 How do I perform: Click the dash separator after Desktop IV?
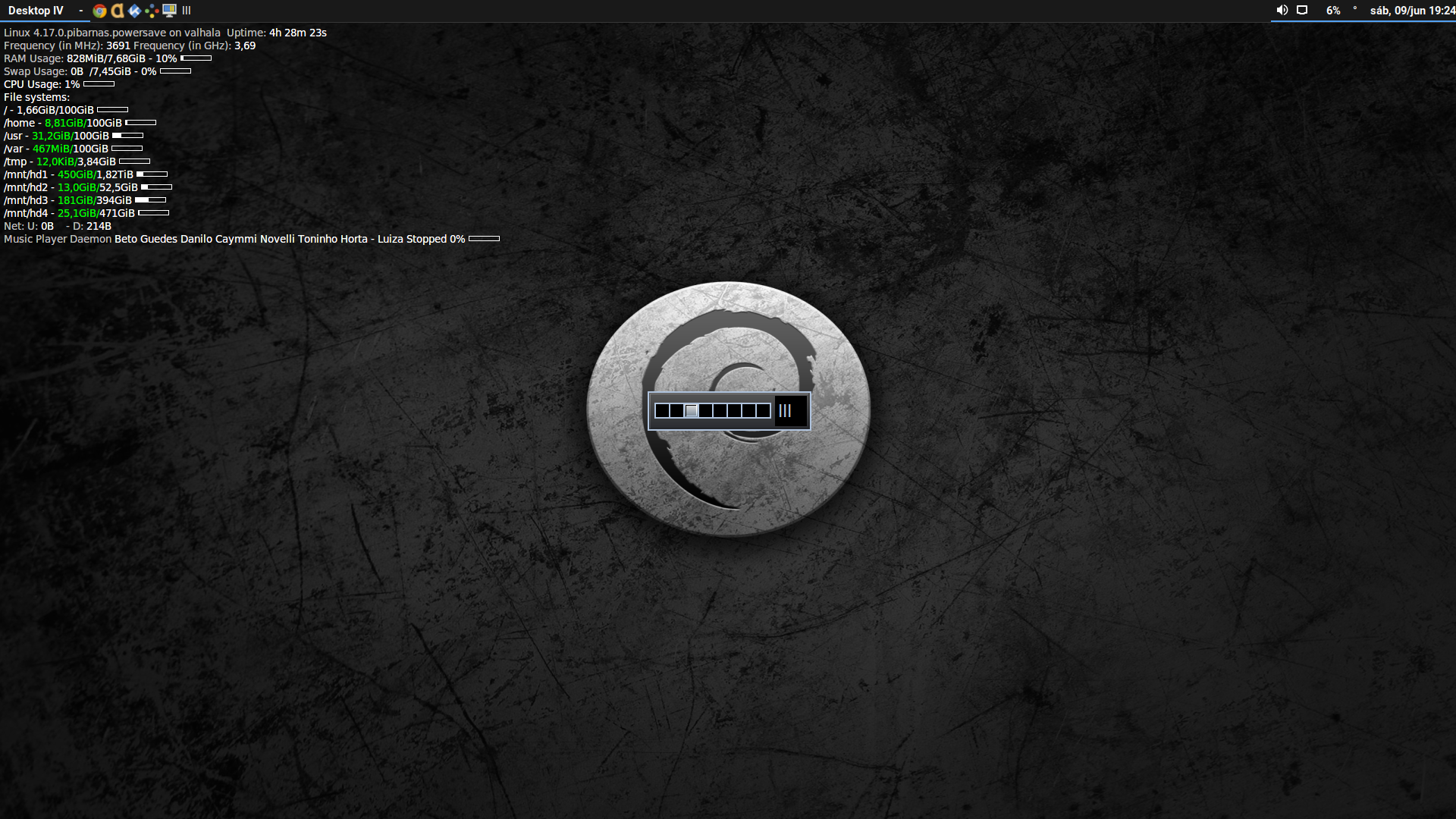coord(80,11)
